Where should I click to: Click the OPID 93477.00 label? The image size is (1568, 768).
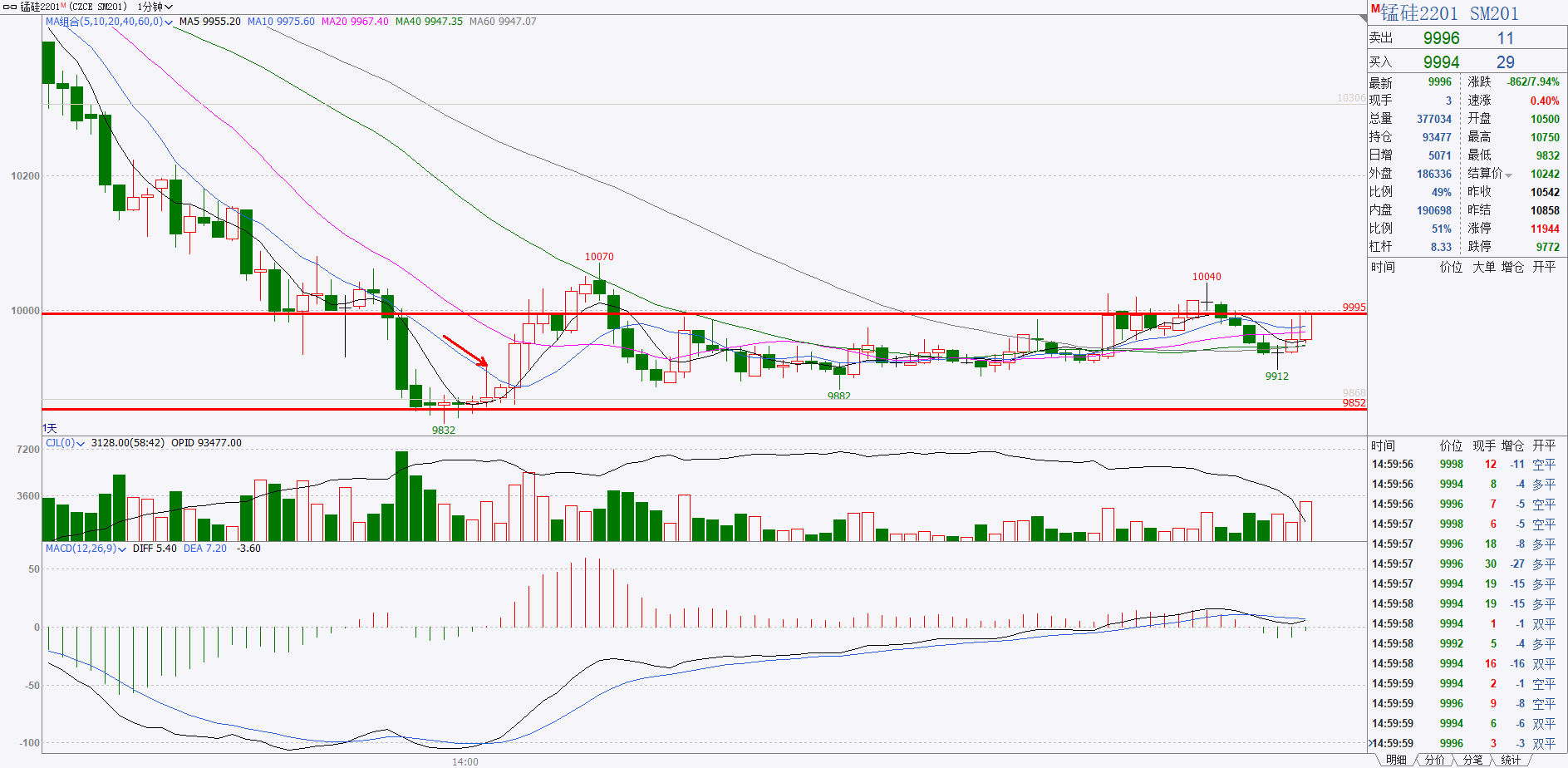point(207,443)
